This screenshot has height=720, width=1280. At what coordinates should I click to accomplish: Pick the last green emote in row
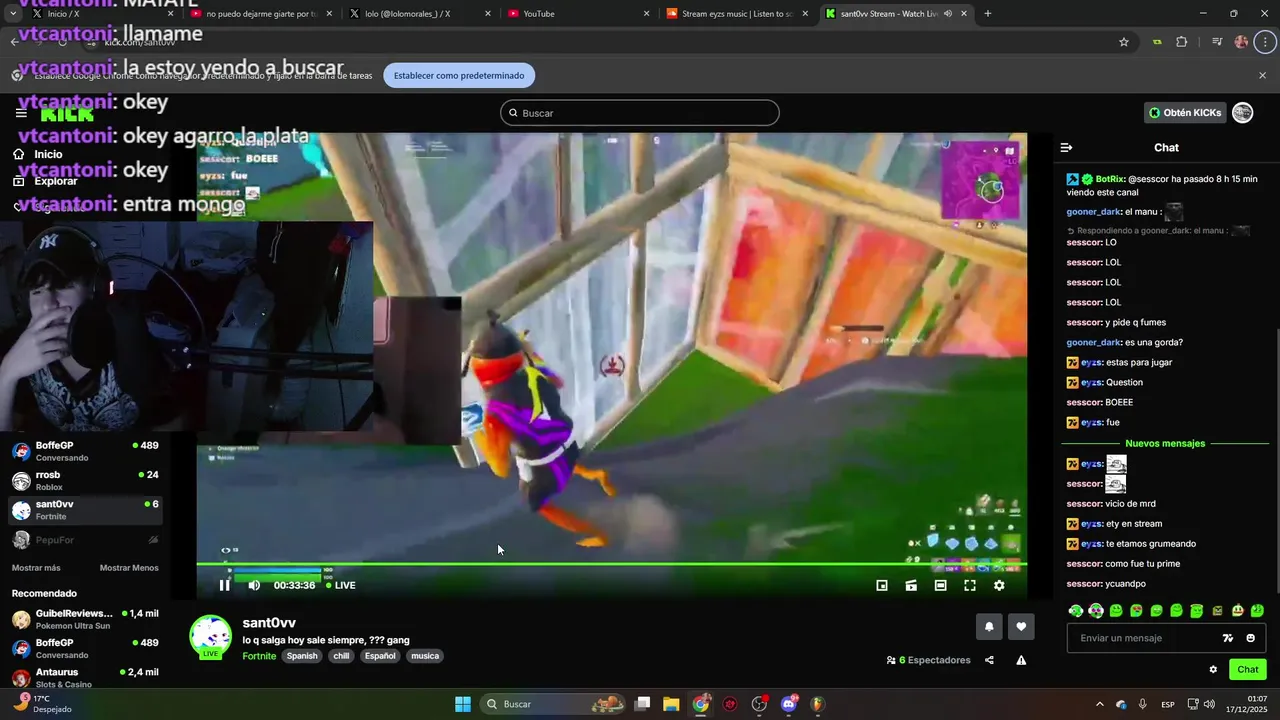click(1257, 611)
